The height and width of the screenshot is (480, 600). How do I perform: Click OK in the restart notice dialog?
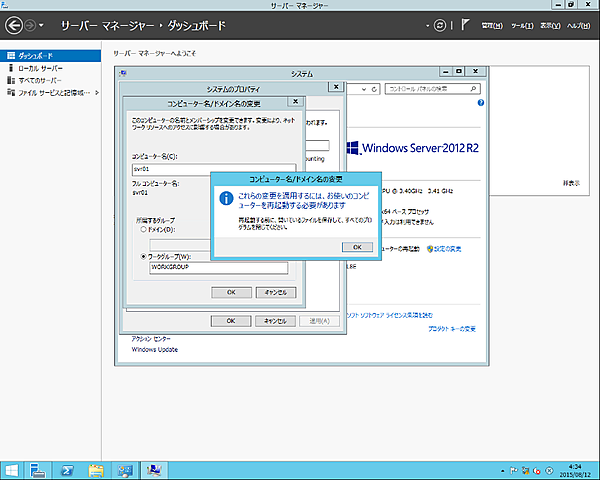click(x=356, y=246)
